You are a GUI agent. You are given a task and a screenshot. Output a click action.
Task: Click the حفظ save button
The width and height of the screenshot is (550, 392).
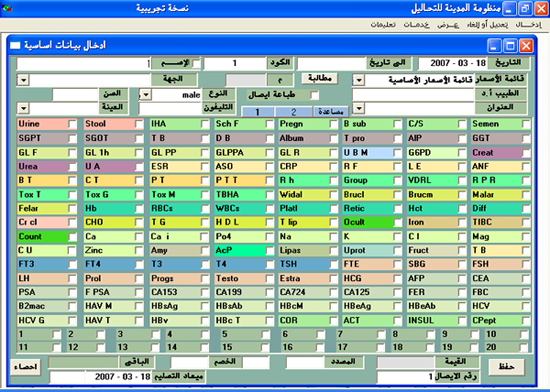(x=506, y=367)
